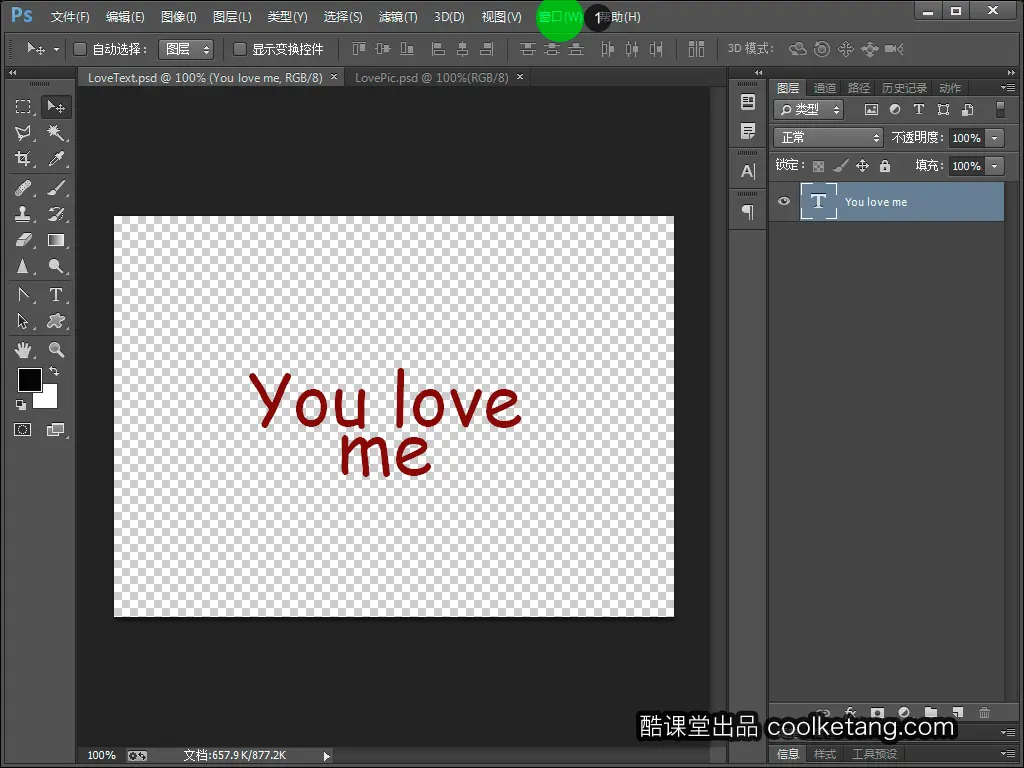Collapse the toolbox double arrow

coord(12,72)
